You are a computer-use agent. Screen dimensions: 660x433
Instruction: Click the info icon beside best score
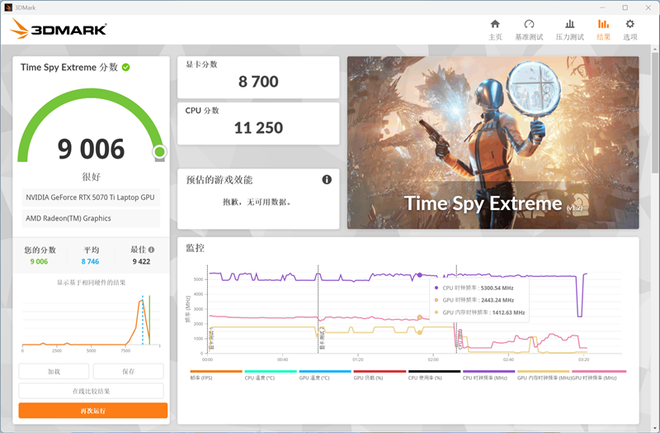[151, 249]
